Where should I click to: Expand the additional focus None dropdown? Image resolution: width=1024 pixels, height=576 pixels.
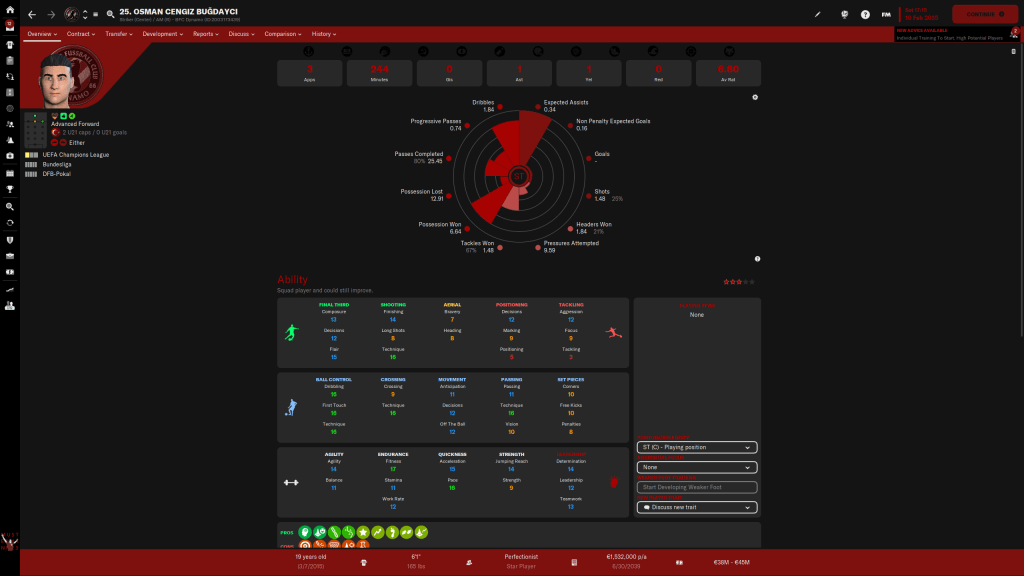(697, 467)
